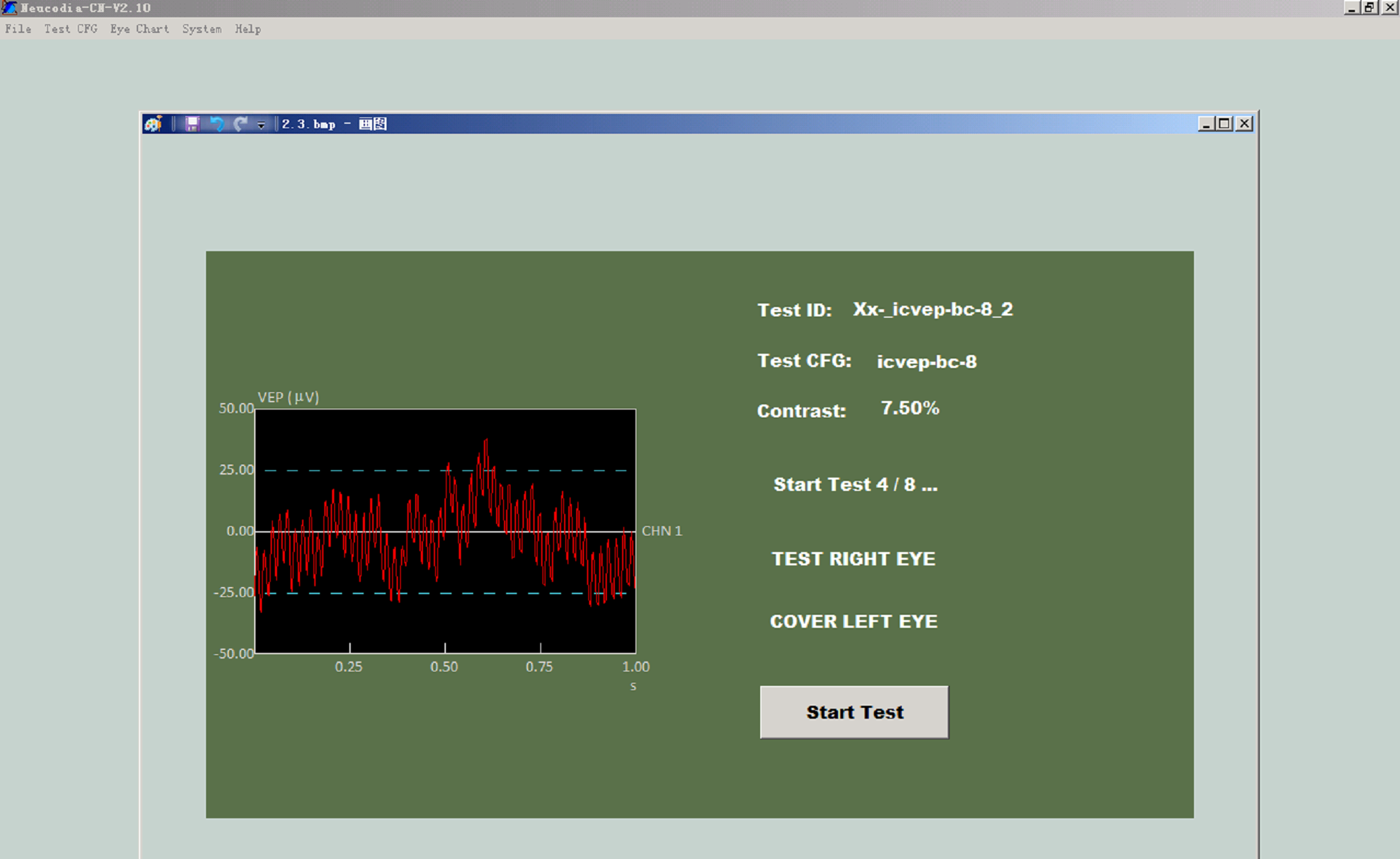Viewport: 1400px width, 859px height.
Task: Minimize the inner 2.3.bmp Paint window
Action: click(x=1206, y=124)
